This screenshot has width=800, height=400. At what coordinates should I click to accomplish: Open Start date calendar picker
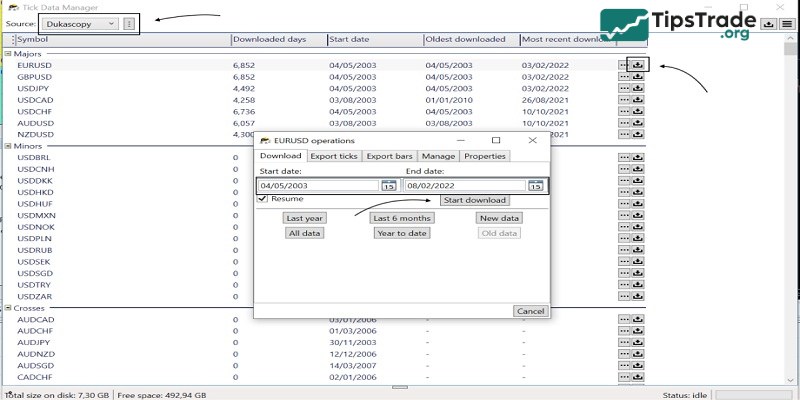coord(388,185)
